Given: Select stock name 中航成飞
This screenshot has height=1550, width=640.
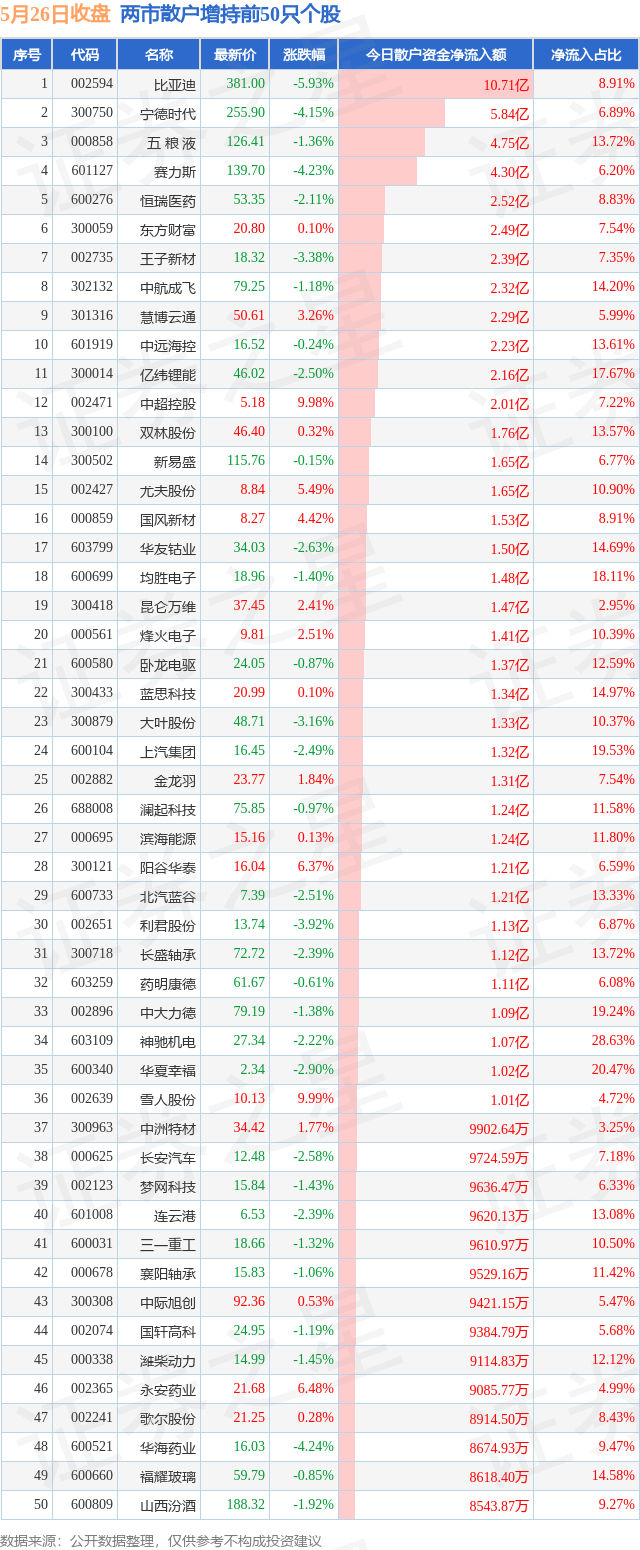Looking at the screenshot, I should point(168,288).
